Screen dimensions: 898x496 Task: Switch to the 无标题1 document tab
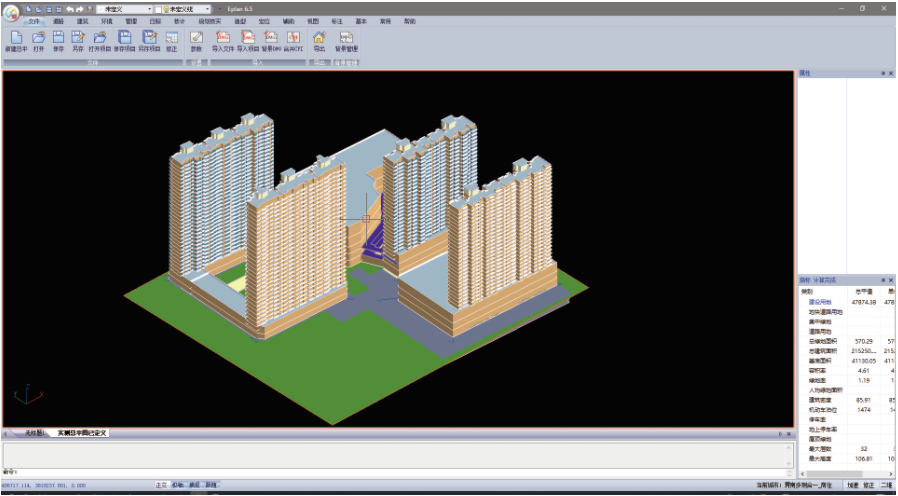tap(35, 433)
